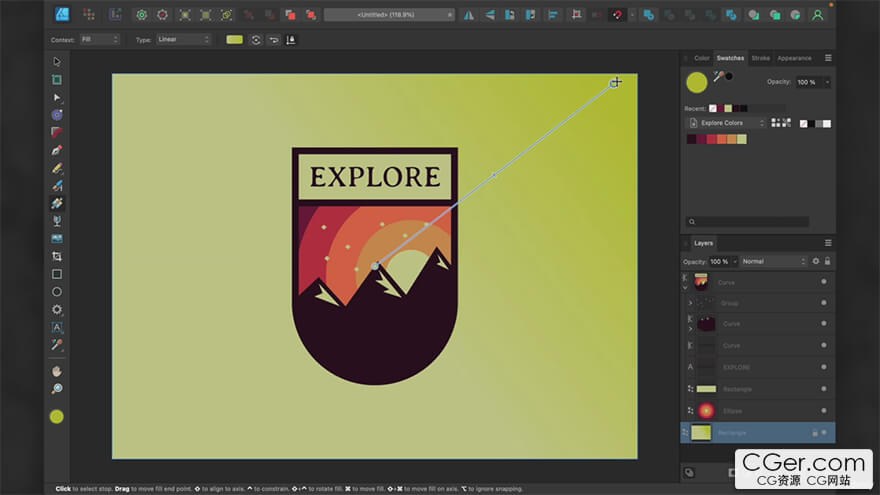This screenshot has height=495, width=880.
Task: Open the layer blend mode dropdown showing Normal
Action: tap(772, 261)
